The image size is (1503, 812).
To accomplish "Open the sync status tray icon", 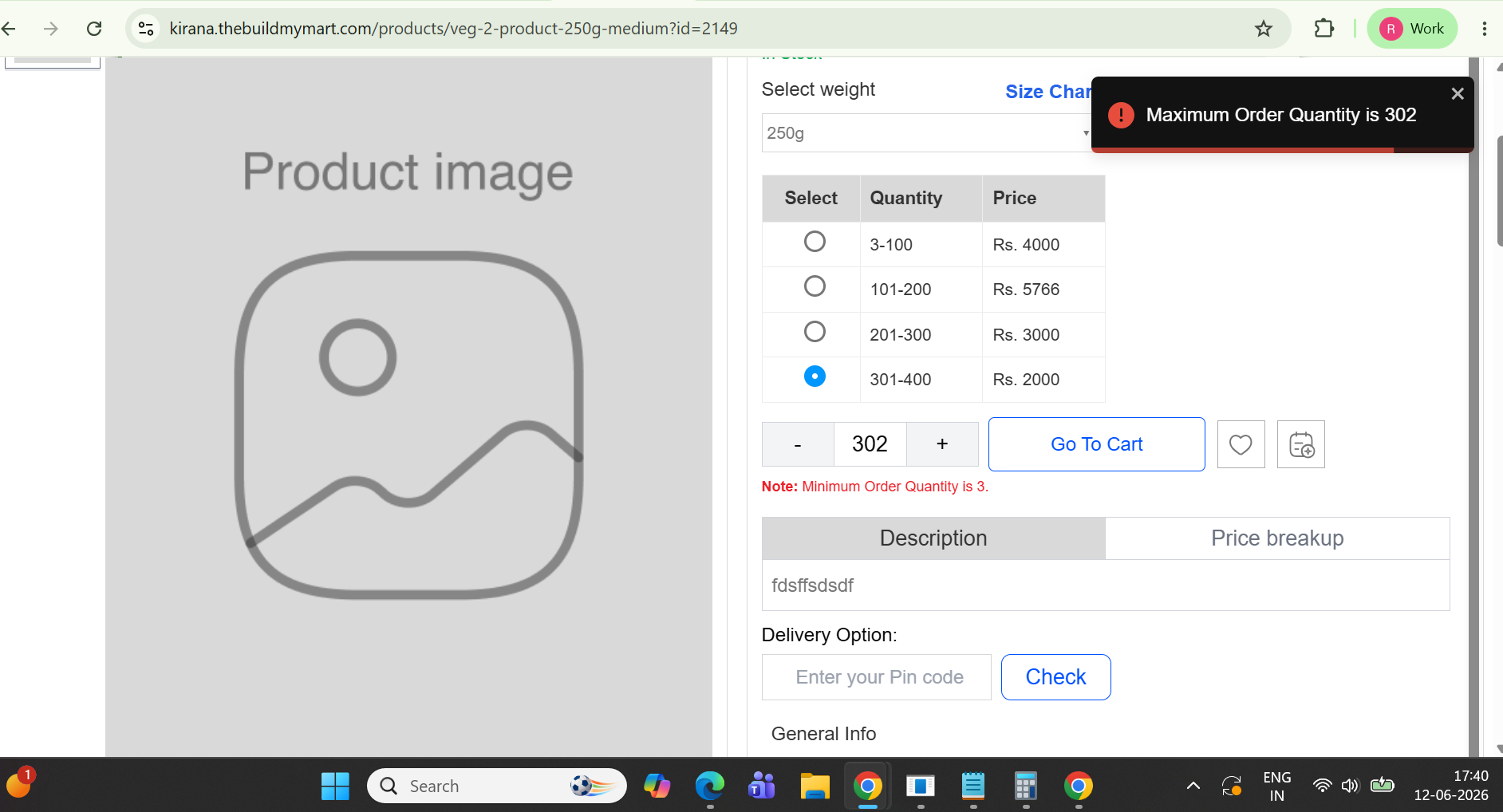I will 1232,786.
